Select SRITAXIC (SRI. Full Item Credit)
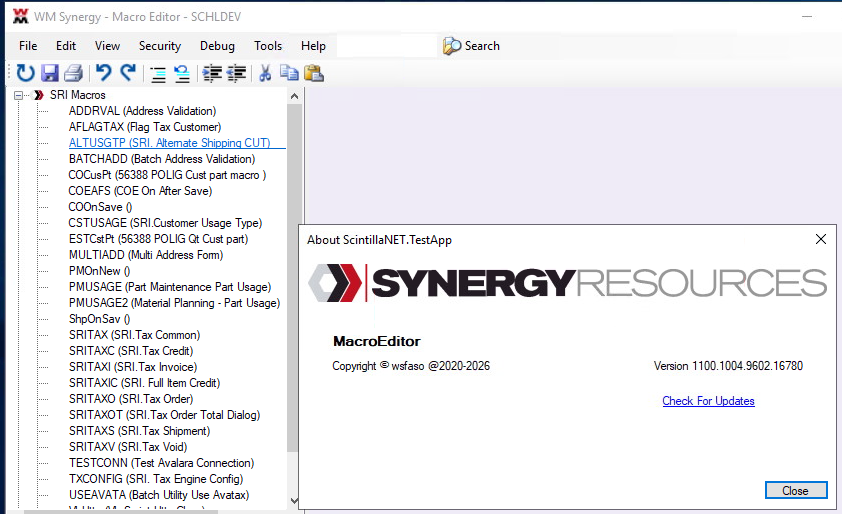 point(144,383)
